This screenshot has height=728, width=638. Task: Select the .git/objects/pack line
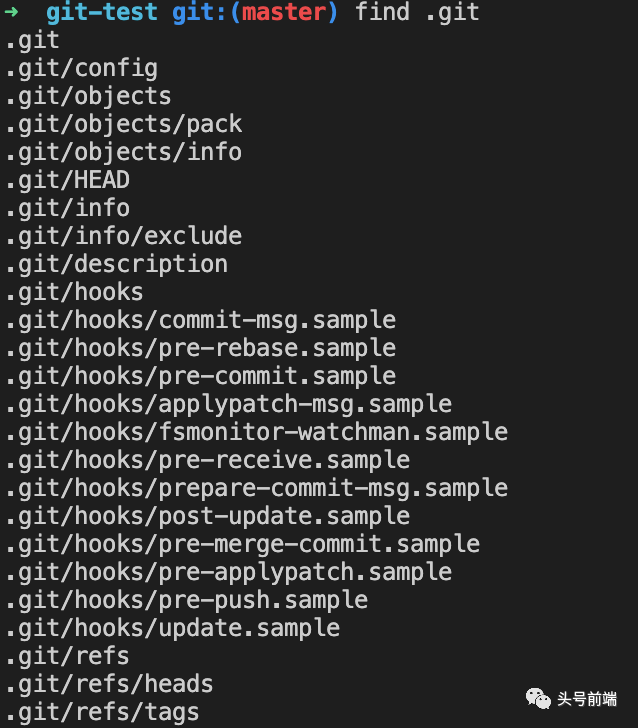[124, 124]
